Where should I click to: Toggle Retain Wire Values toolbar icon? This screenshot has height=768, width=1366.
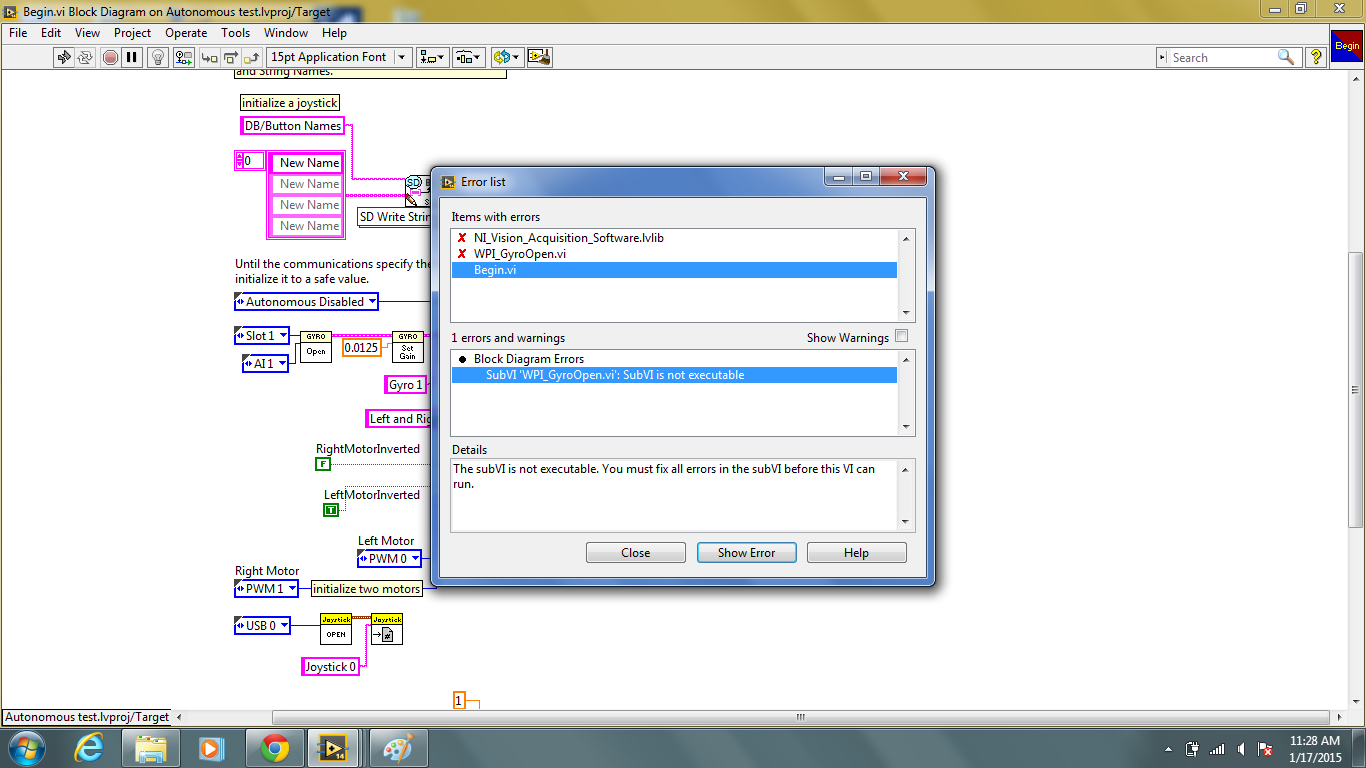tap(182, 57)
